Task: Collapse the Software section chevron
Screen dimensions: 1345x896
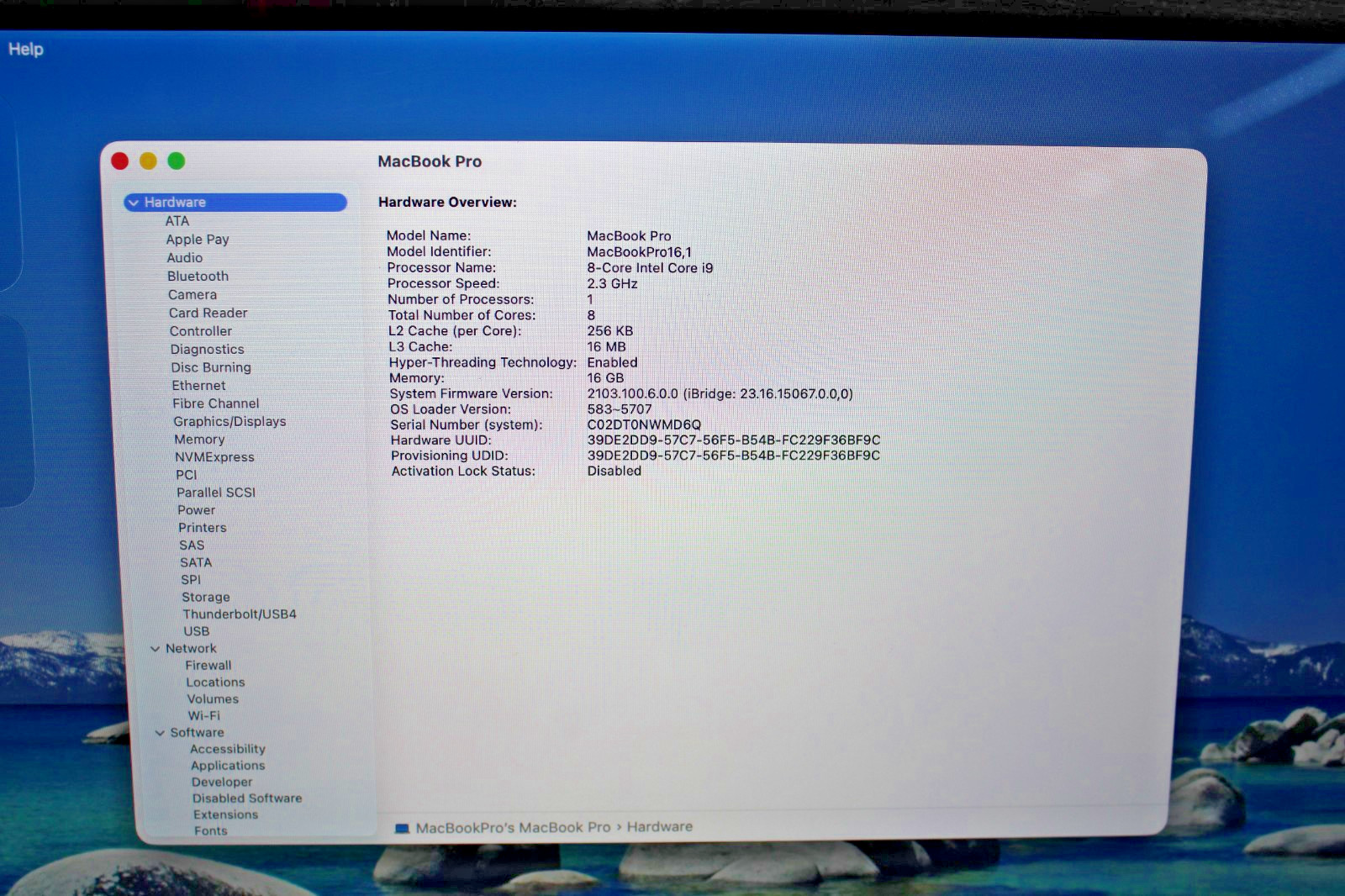Action: pyautogui.click(x=160, y=733)
